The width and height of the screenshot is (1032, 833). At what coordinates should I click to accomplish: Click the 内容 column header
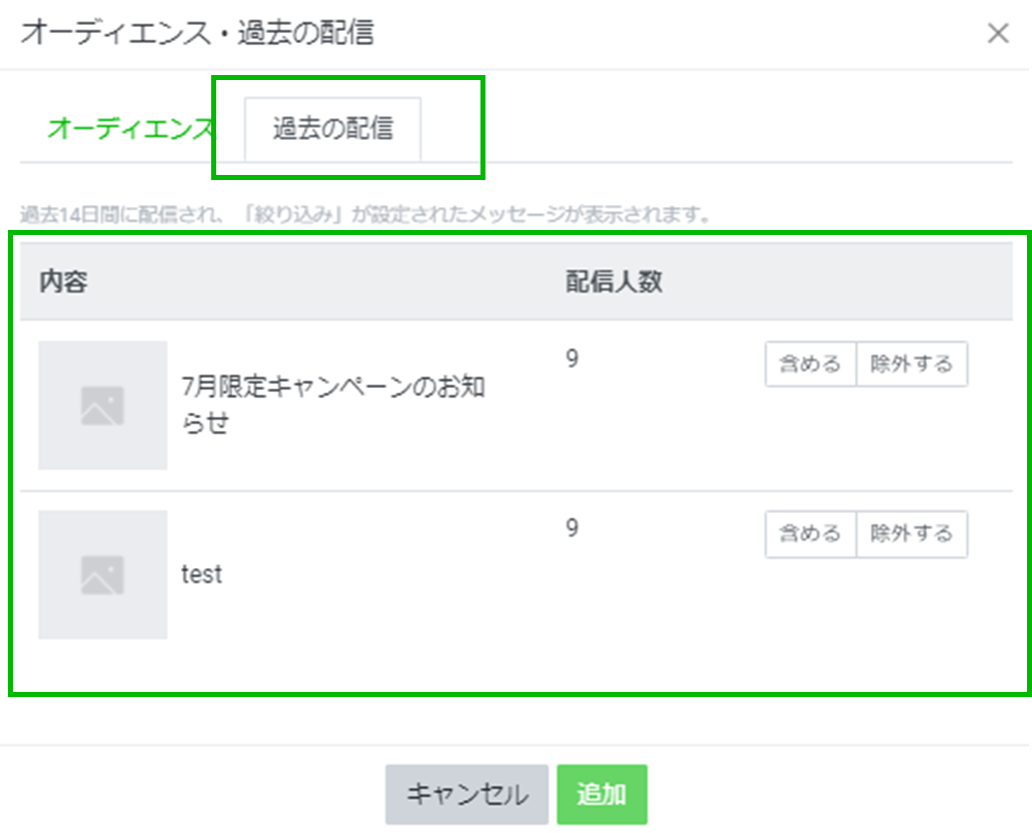pyautogui.click(x=64, y=282)
